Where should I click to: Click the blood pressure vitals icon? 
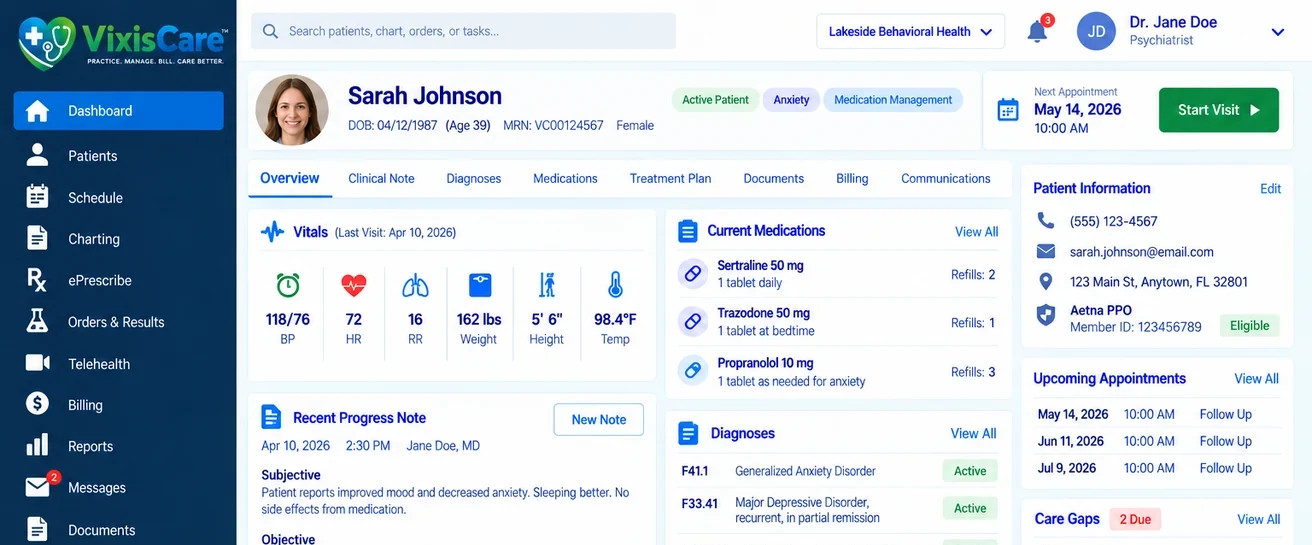(x=288, y=286)
